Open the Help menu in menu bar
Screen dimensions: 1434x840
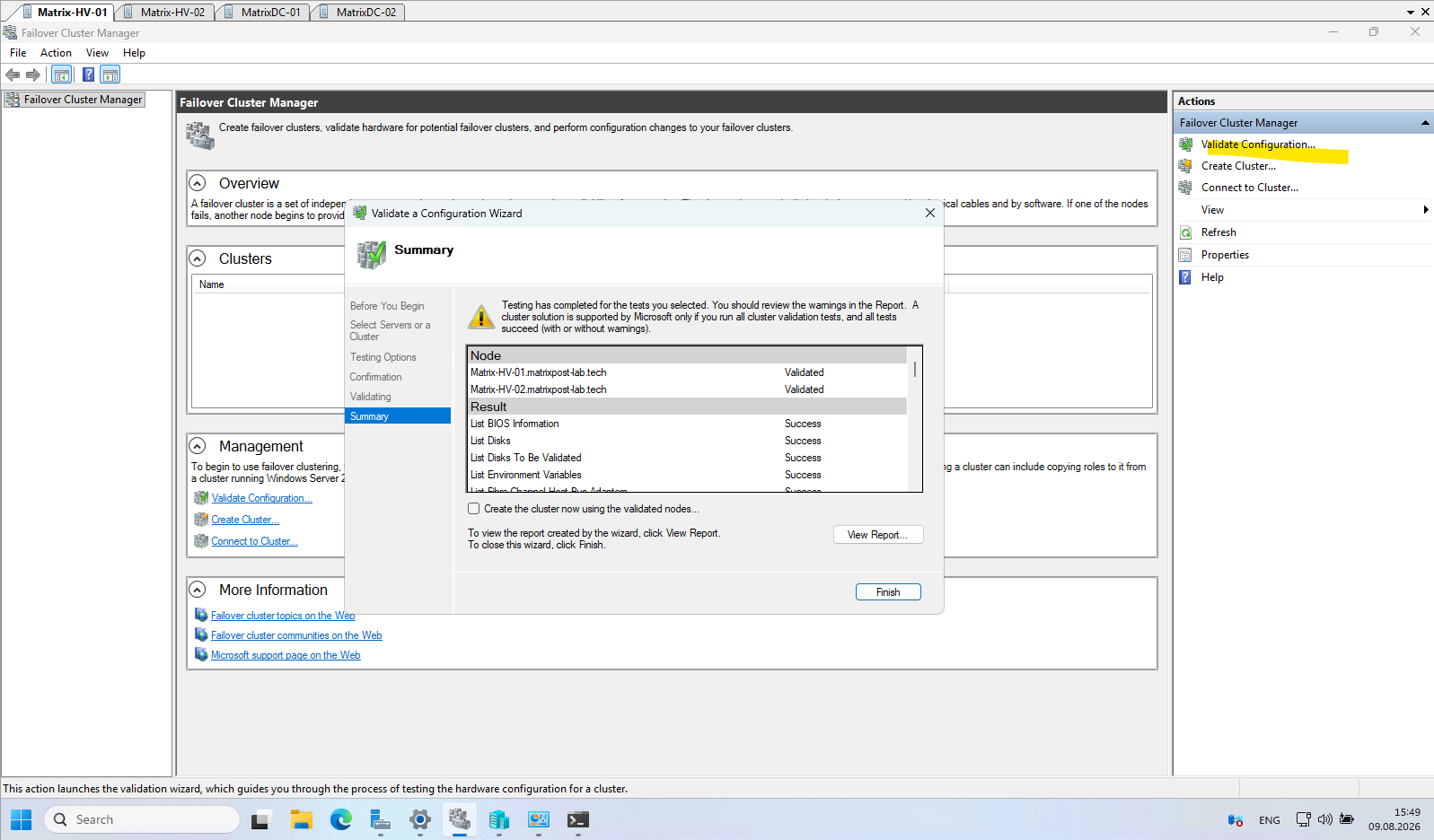134,53
